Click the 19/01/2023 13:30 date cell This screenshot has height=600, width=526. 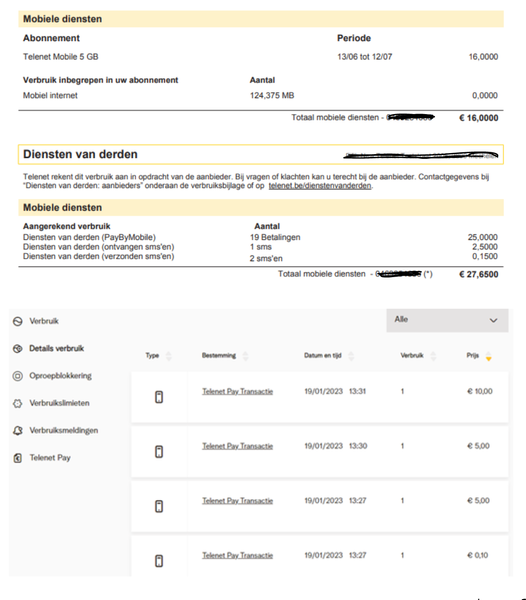(335, 446)
